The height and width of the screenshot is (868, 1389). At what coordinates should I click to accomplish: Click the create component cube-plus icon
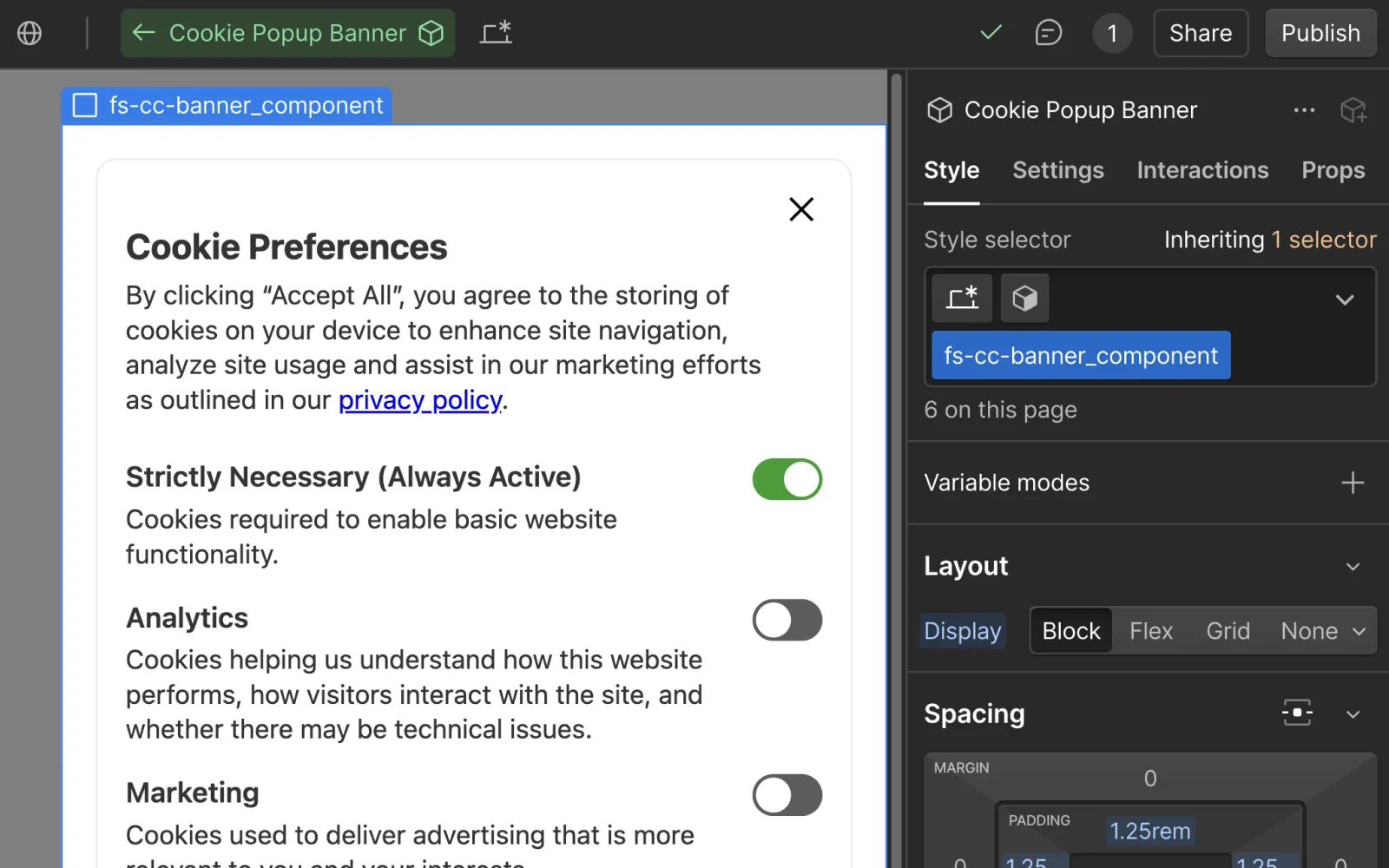click(1353, 110)
